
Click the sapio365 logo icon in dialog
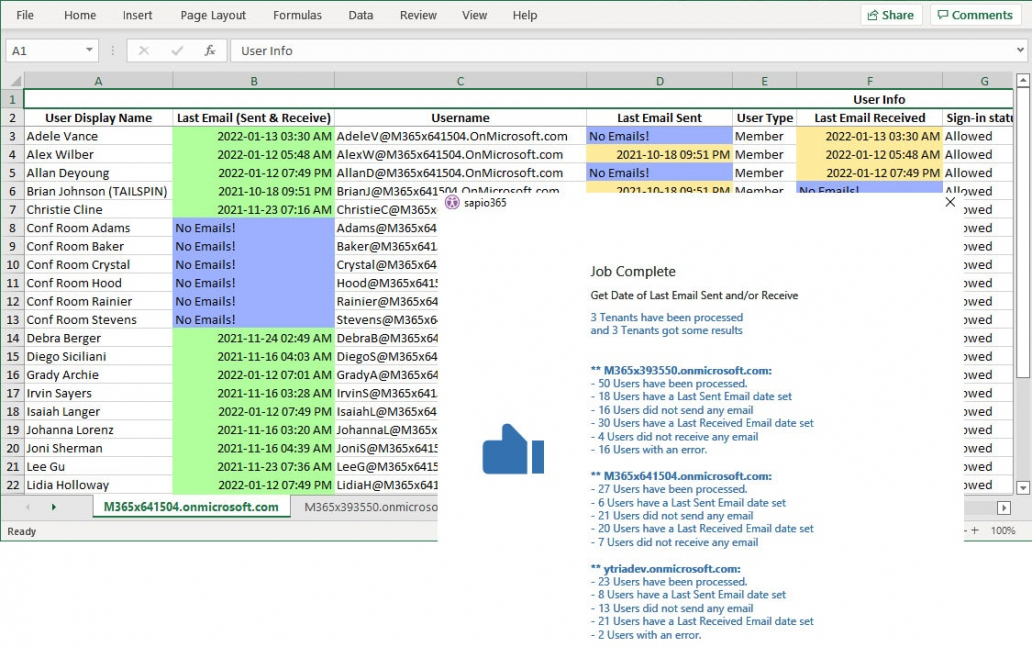pos(452,202)
